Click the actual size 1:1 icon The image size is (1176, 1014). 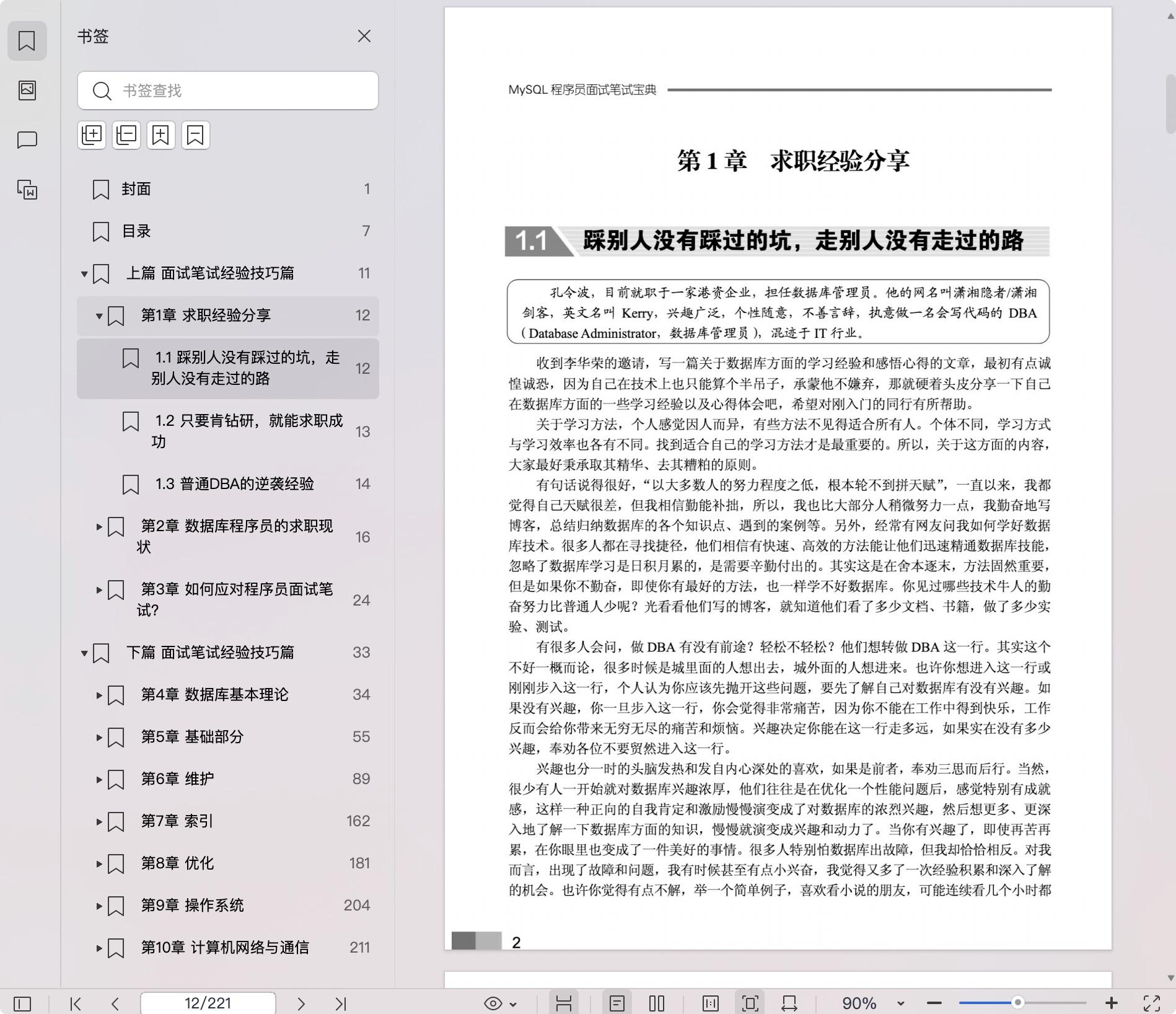point(711,1003)
